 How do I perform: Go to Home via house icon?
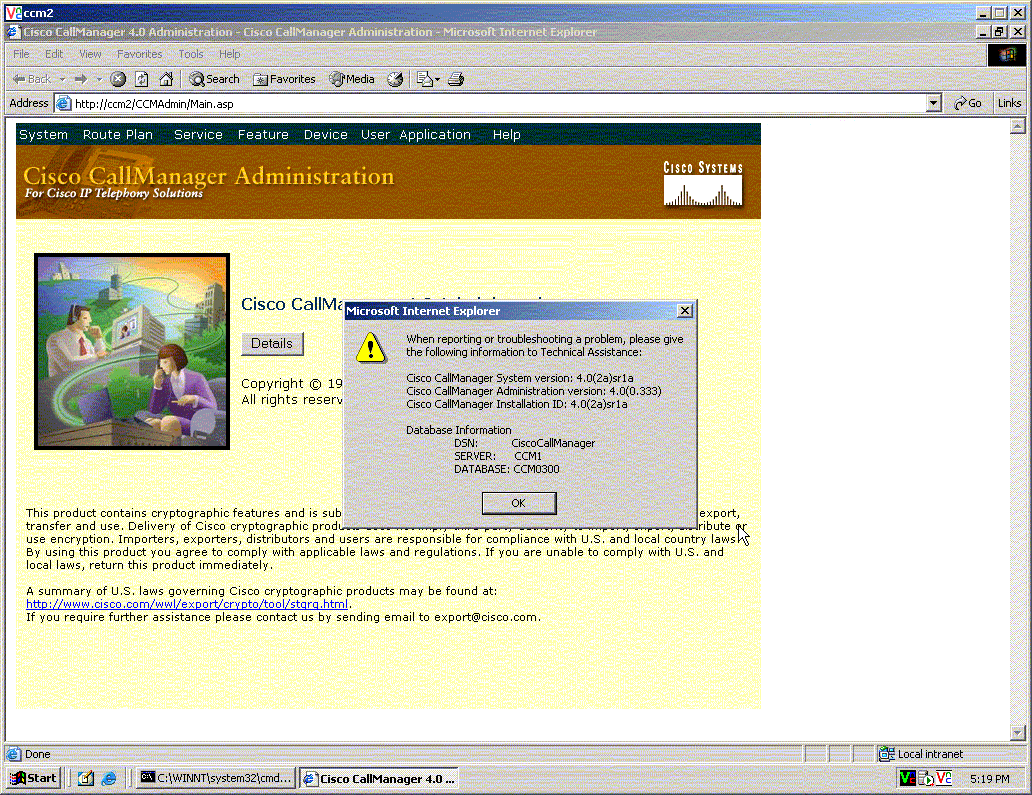[166, 79]
